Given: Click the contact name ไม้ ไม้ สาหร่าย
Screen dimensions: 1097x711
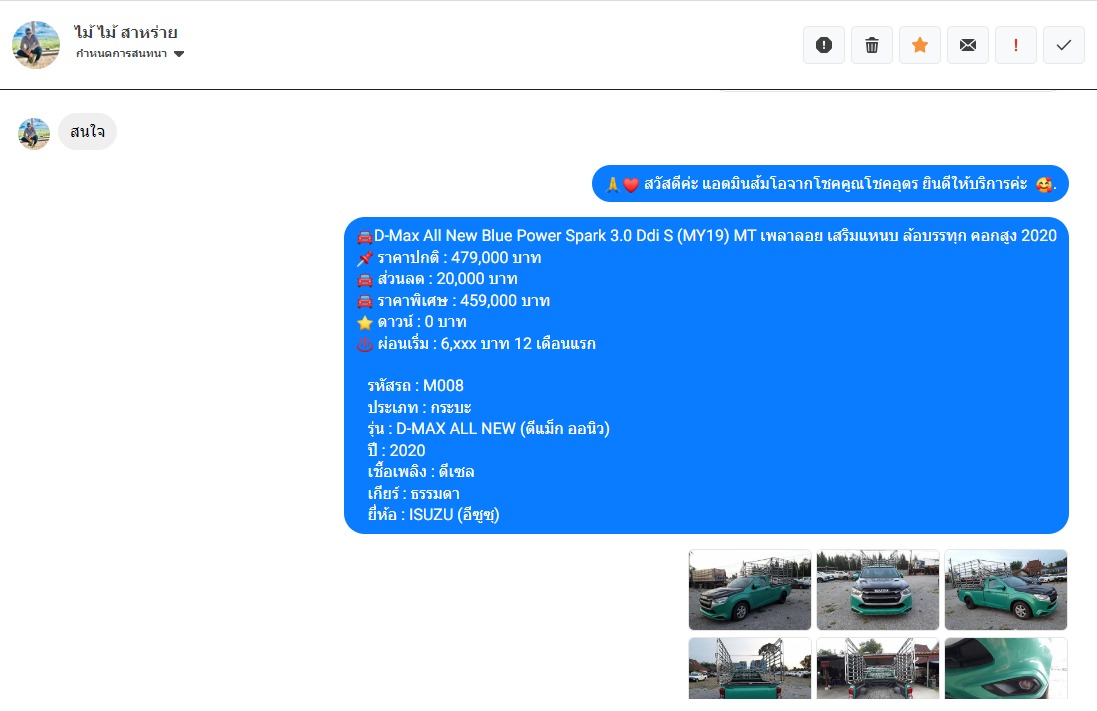Looking at the screenshot, I should 126,32.
